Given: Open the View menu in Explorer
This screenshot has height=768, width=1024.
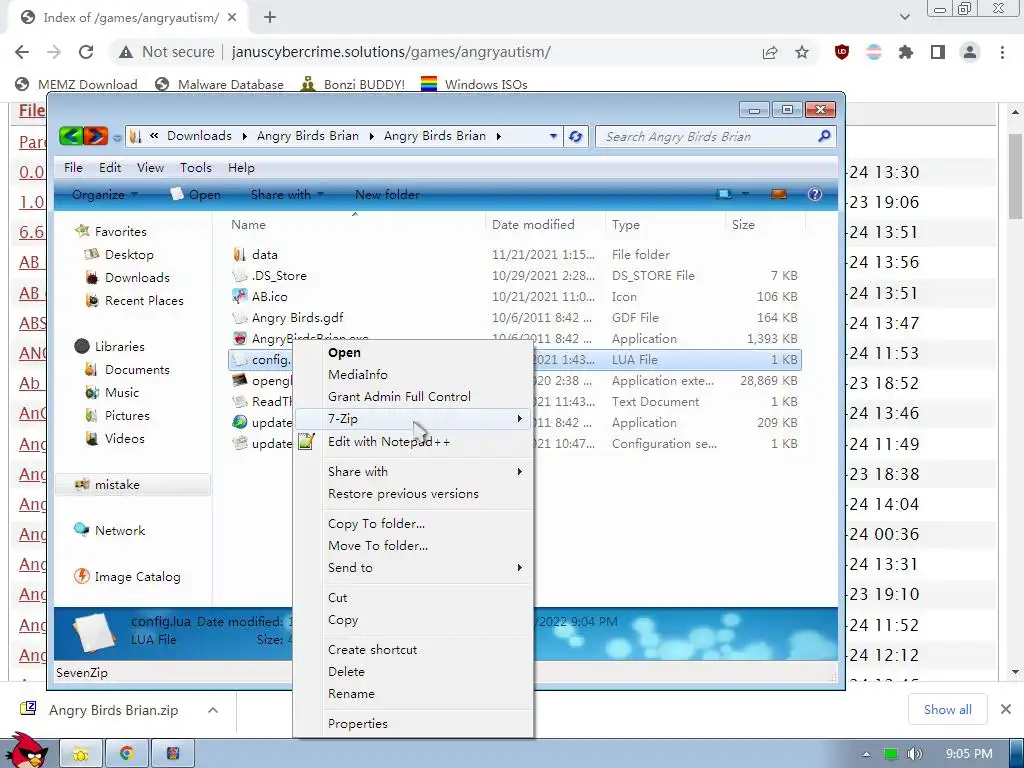Looking at the screenshot, I should pos(150,168).
